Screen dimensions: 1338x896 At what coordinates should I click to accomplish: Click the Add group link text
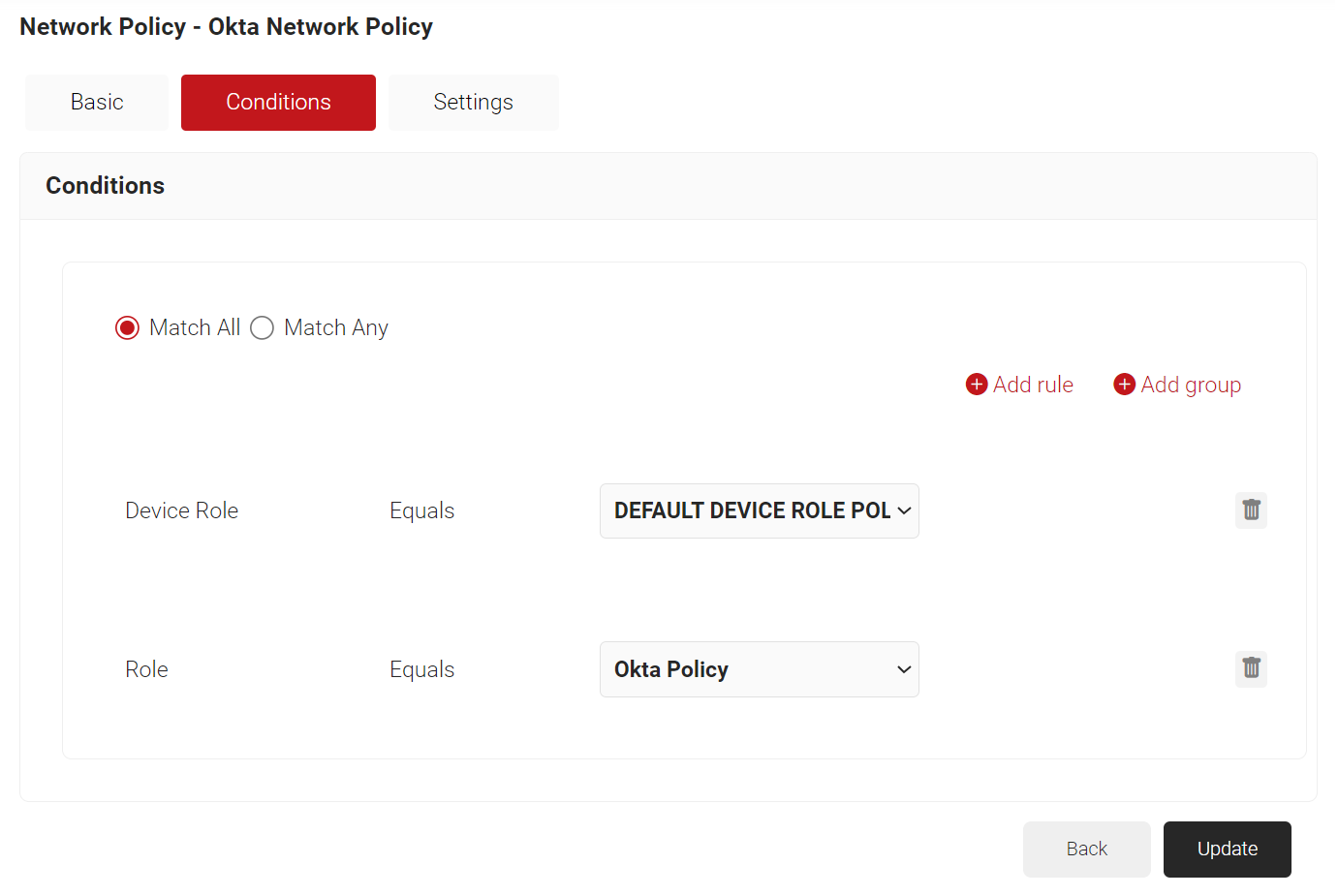pos(1191,385)
